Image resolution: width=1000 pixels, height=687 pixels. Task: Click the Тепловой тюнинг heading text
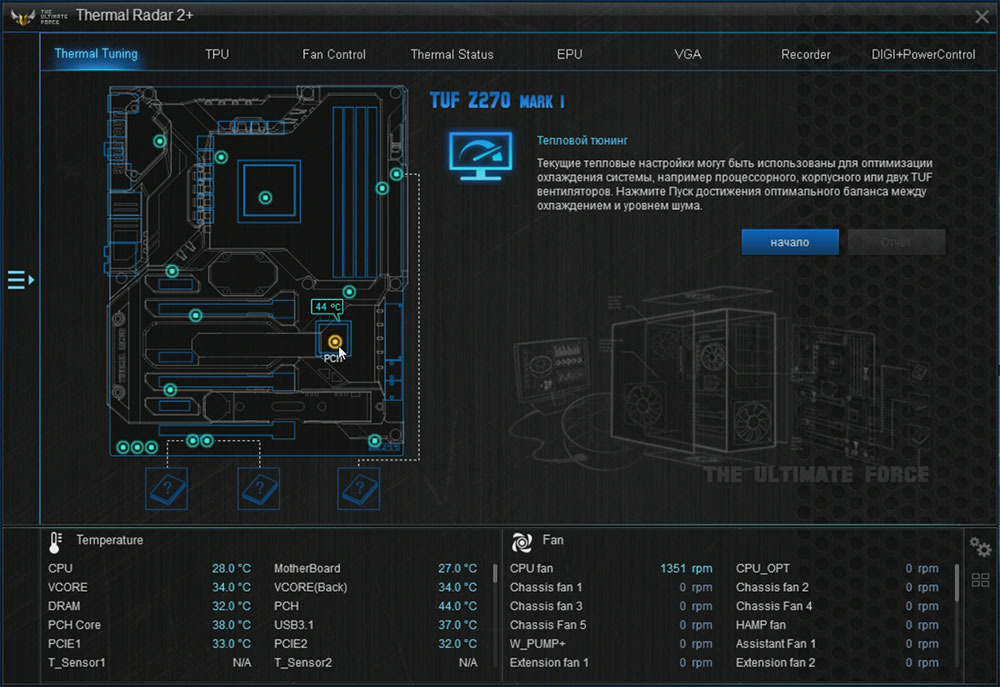(x=582, y=140)
